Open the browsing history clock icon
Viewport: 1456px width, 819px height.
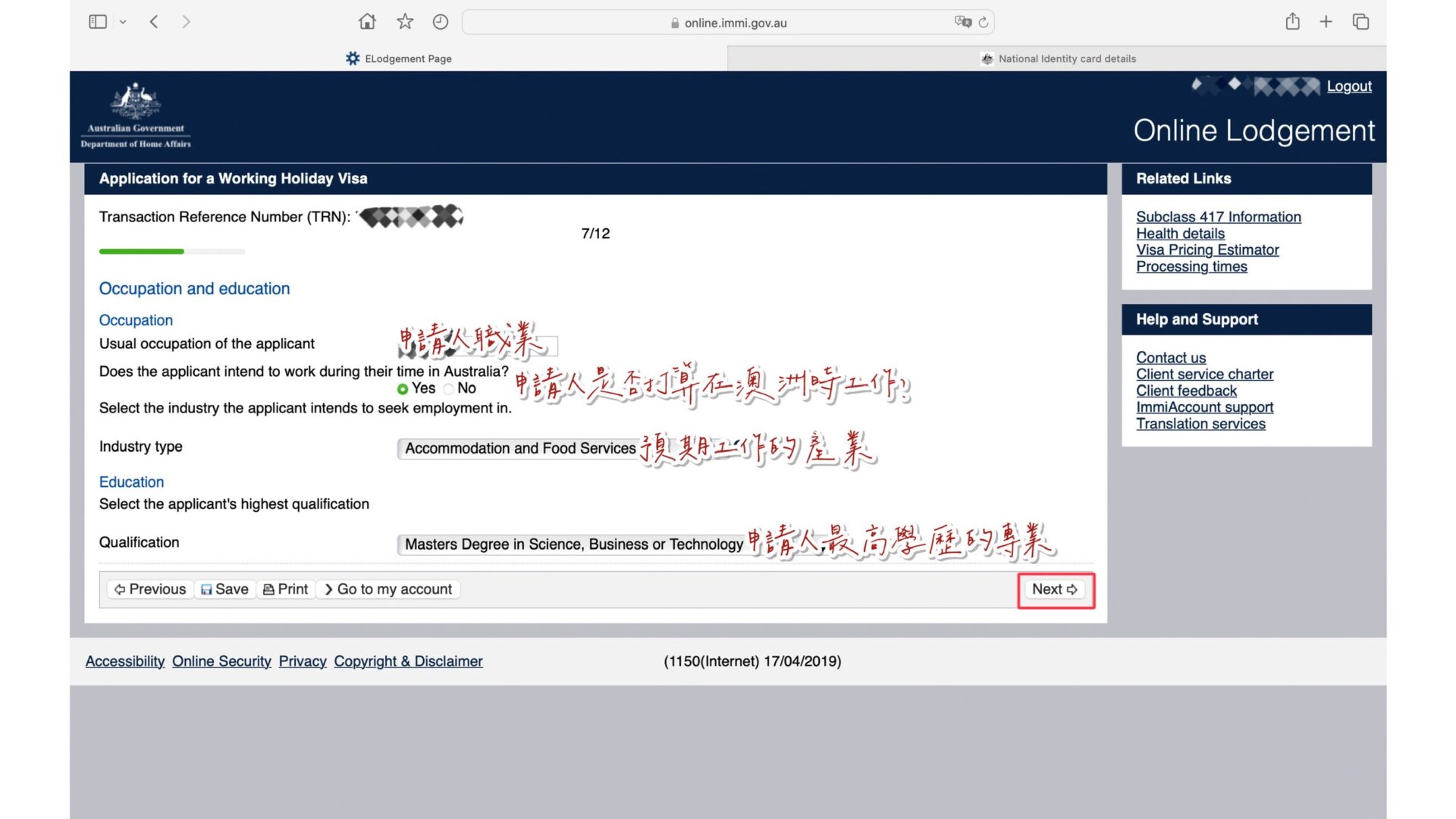441,22
